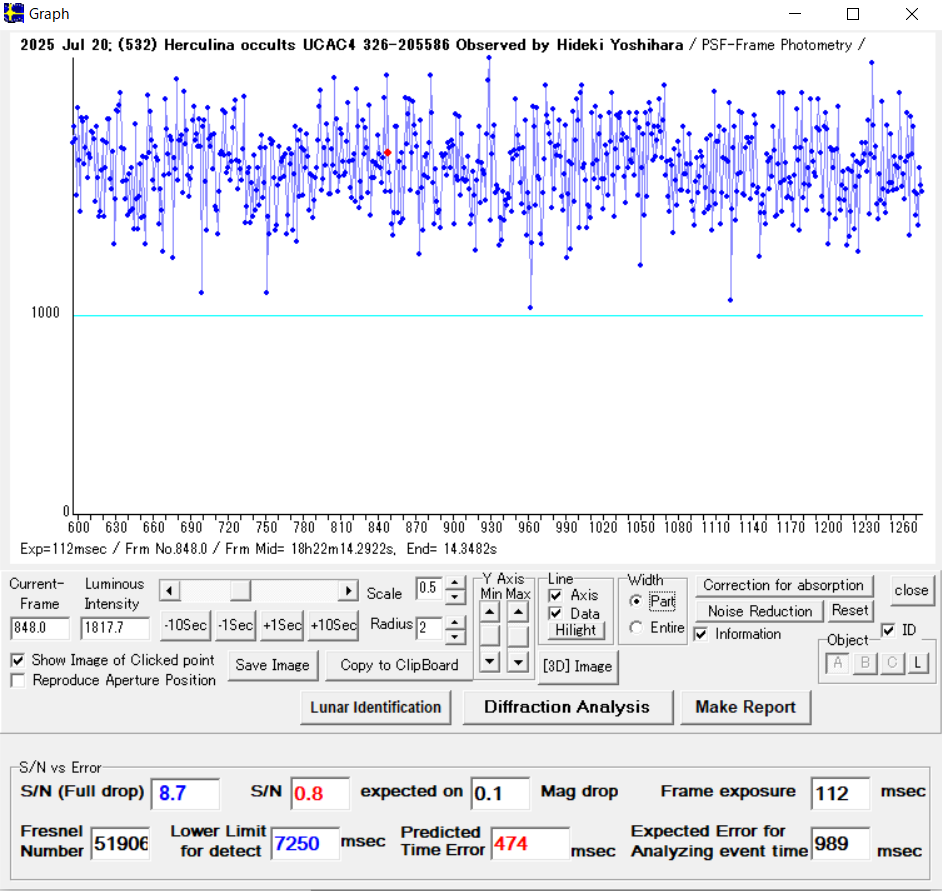Click the Mag drop input field
The width and height of the screenshot is (942, 891).
pos(499,792)
